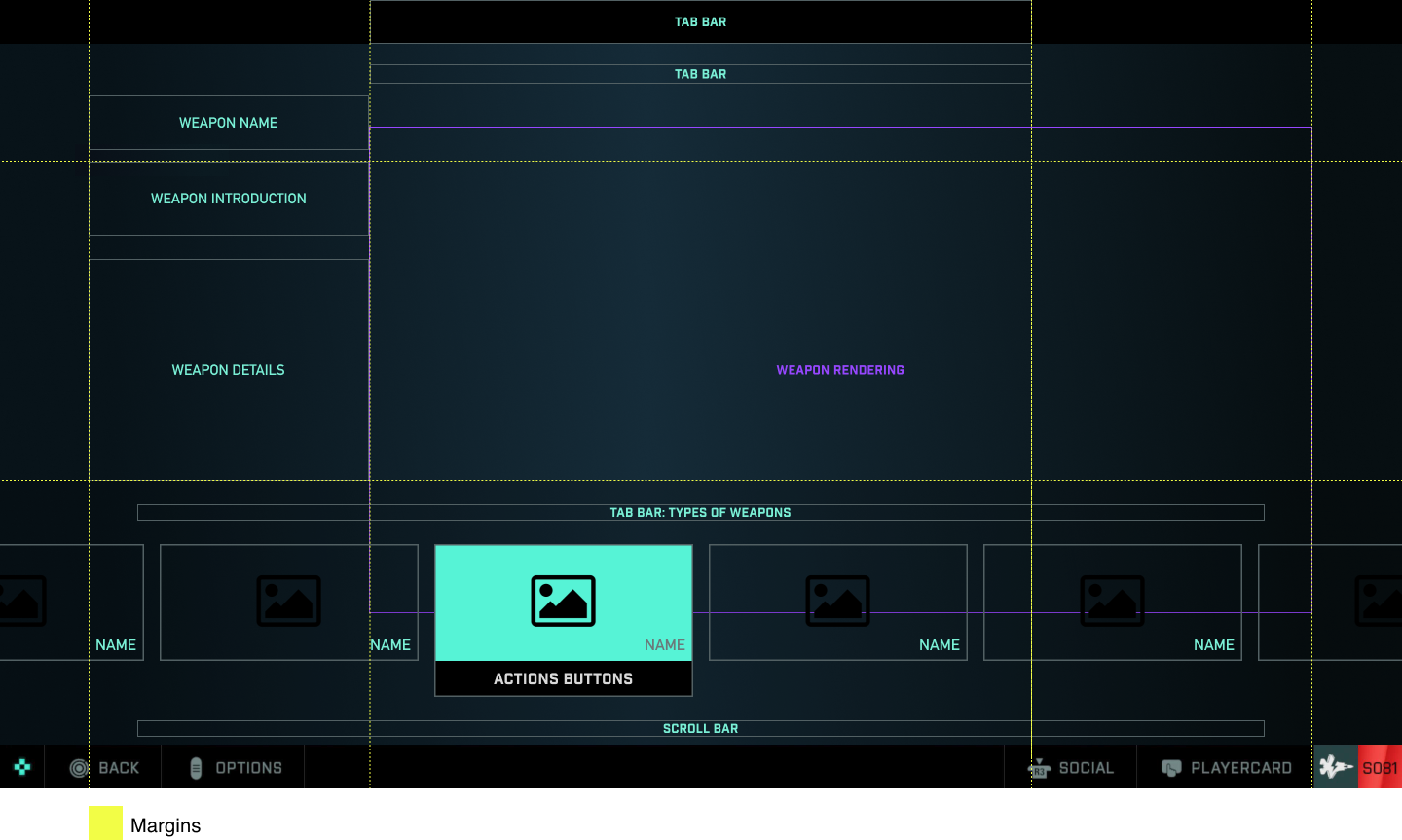The width and height of the screenshot is (1402, 840).
Task: Click the card icon beside PLAYERCARD
Action: click(x=1171, y=768)
